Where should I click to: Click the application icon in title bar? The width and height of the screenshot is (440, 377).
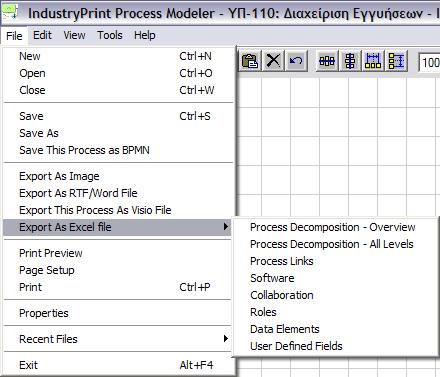9,13
